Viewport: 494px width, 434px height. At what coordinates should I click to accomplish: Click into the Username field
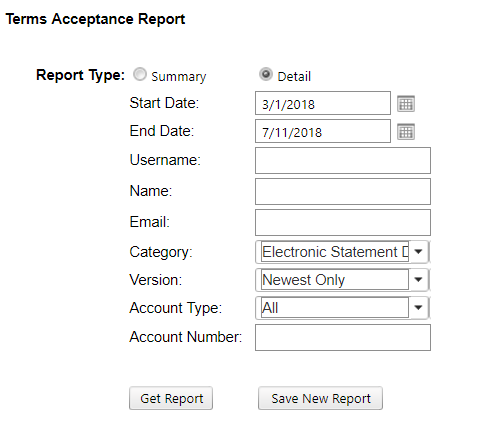(343, 161)
